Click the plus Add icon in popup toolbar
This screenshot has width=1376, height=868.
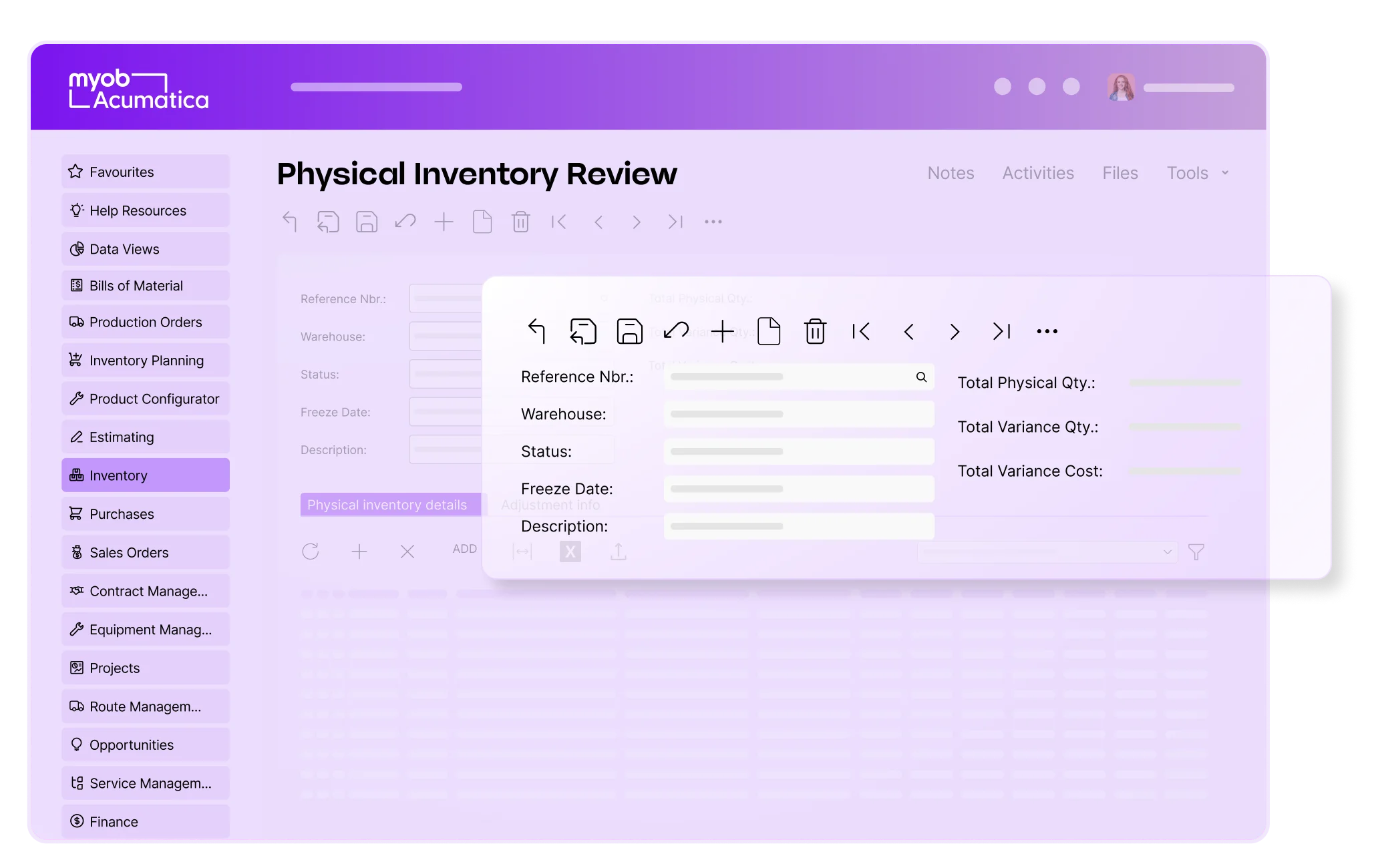722,331
